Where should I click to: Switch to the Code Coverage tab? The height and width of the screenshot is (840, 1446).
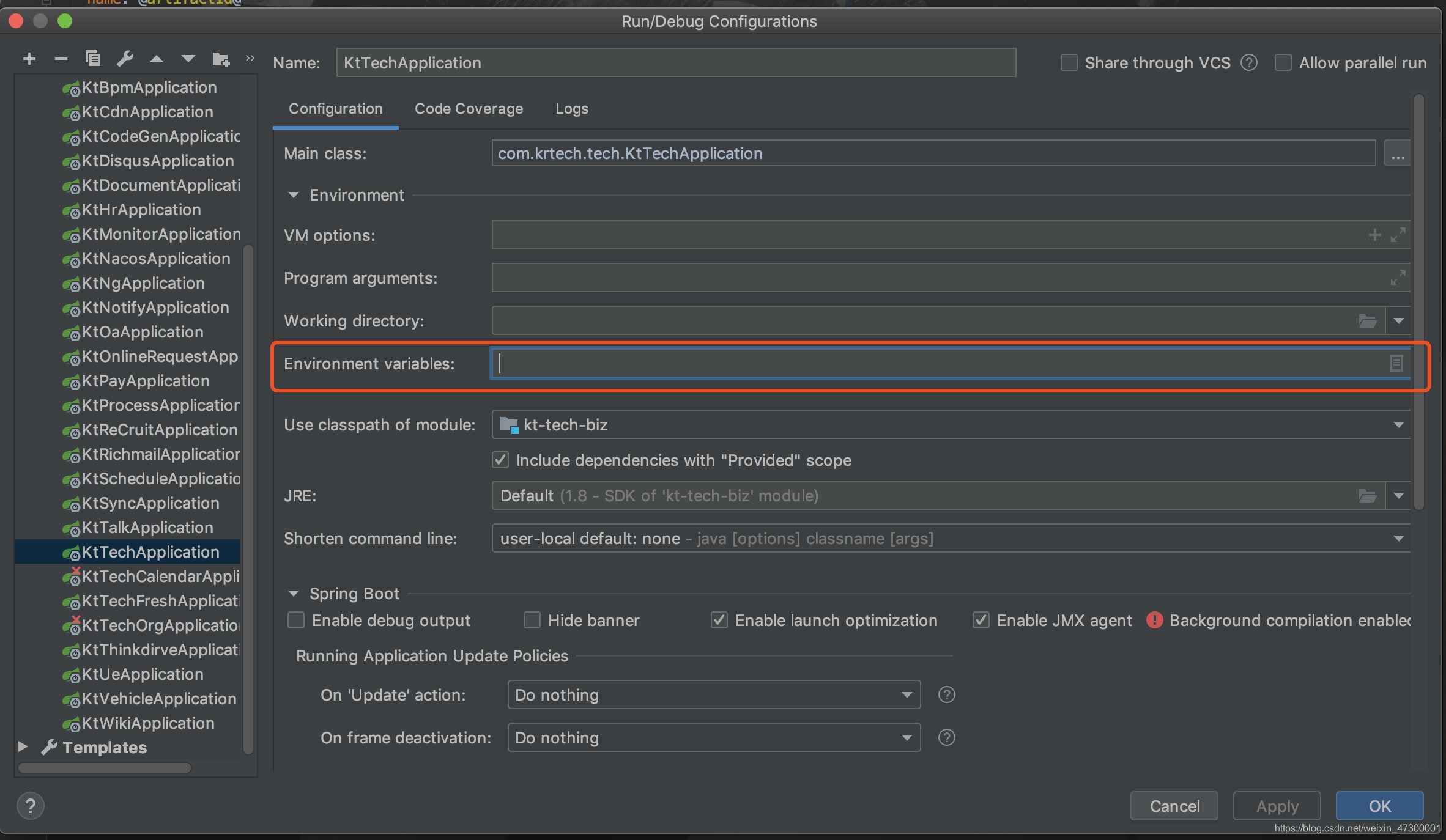[469, 109]
